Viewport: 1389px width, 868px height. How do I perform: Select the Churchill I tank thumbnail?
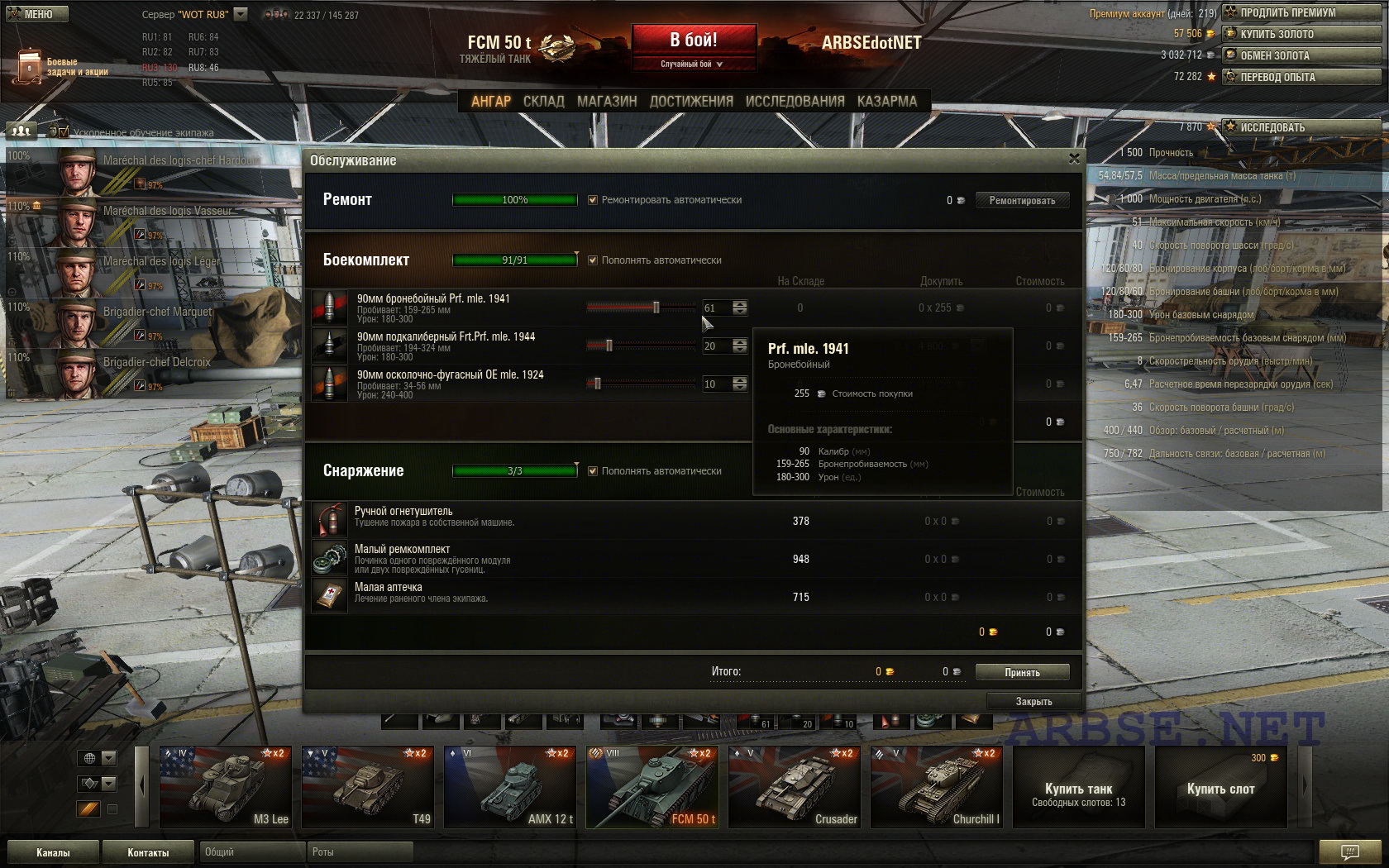coord(937,787)
